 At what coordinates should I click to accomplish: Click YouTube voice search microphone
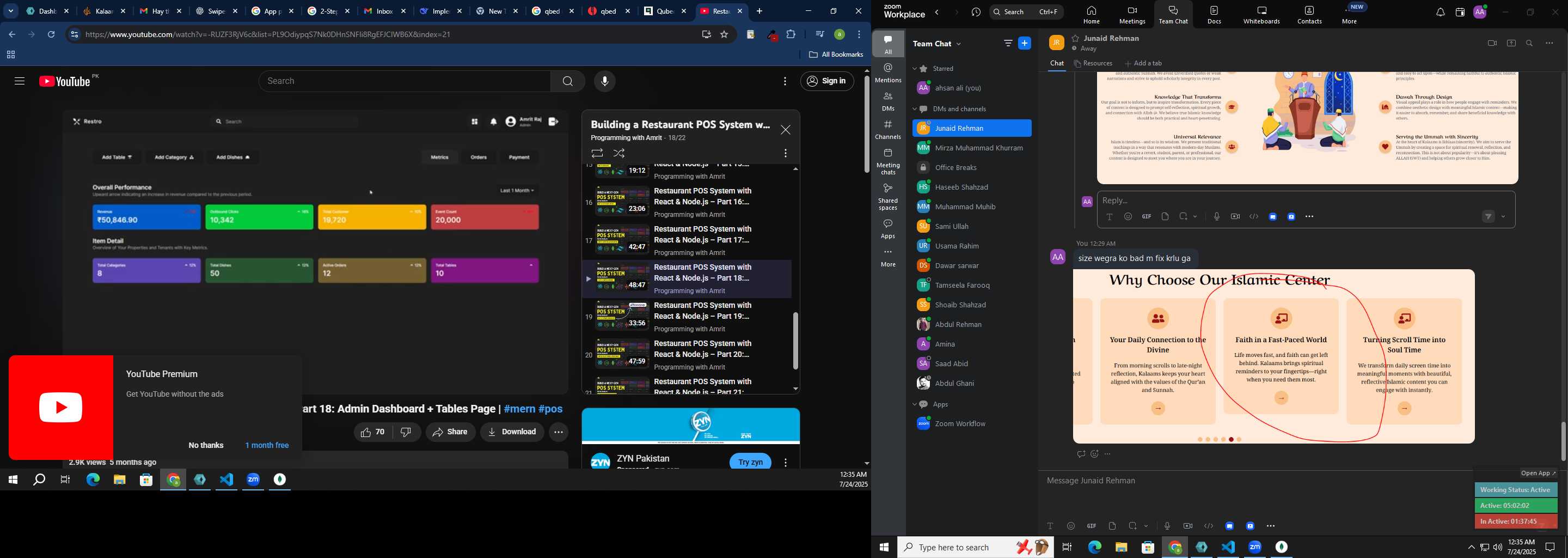604,81
